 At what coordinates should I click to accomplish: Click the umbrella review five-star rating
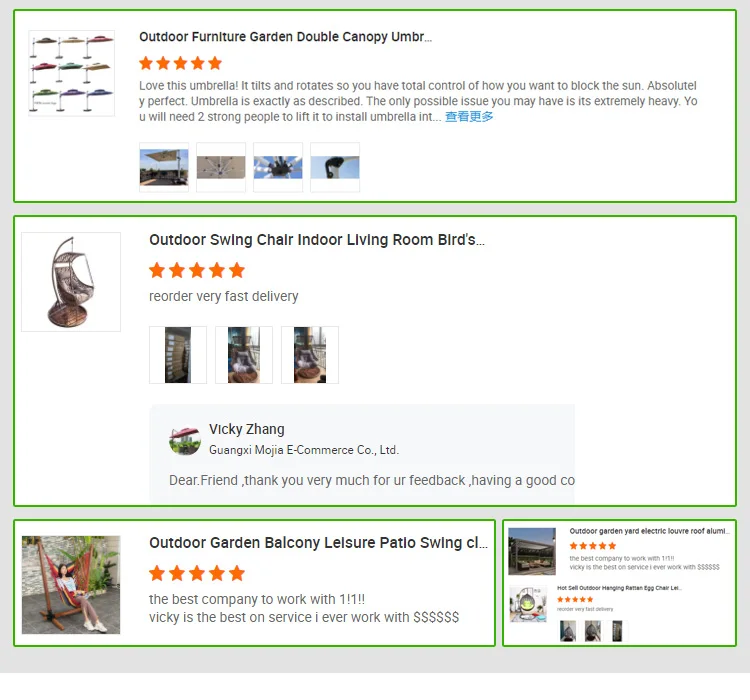(181, 63)
